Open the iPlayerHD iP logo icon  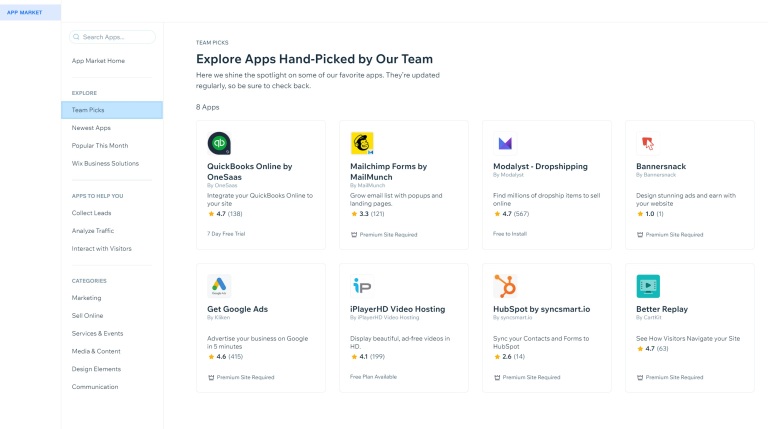point(362,286)
